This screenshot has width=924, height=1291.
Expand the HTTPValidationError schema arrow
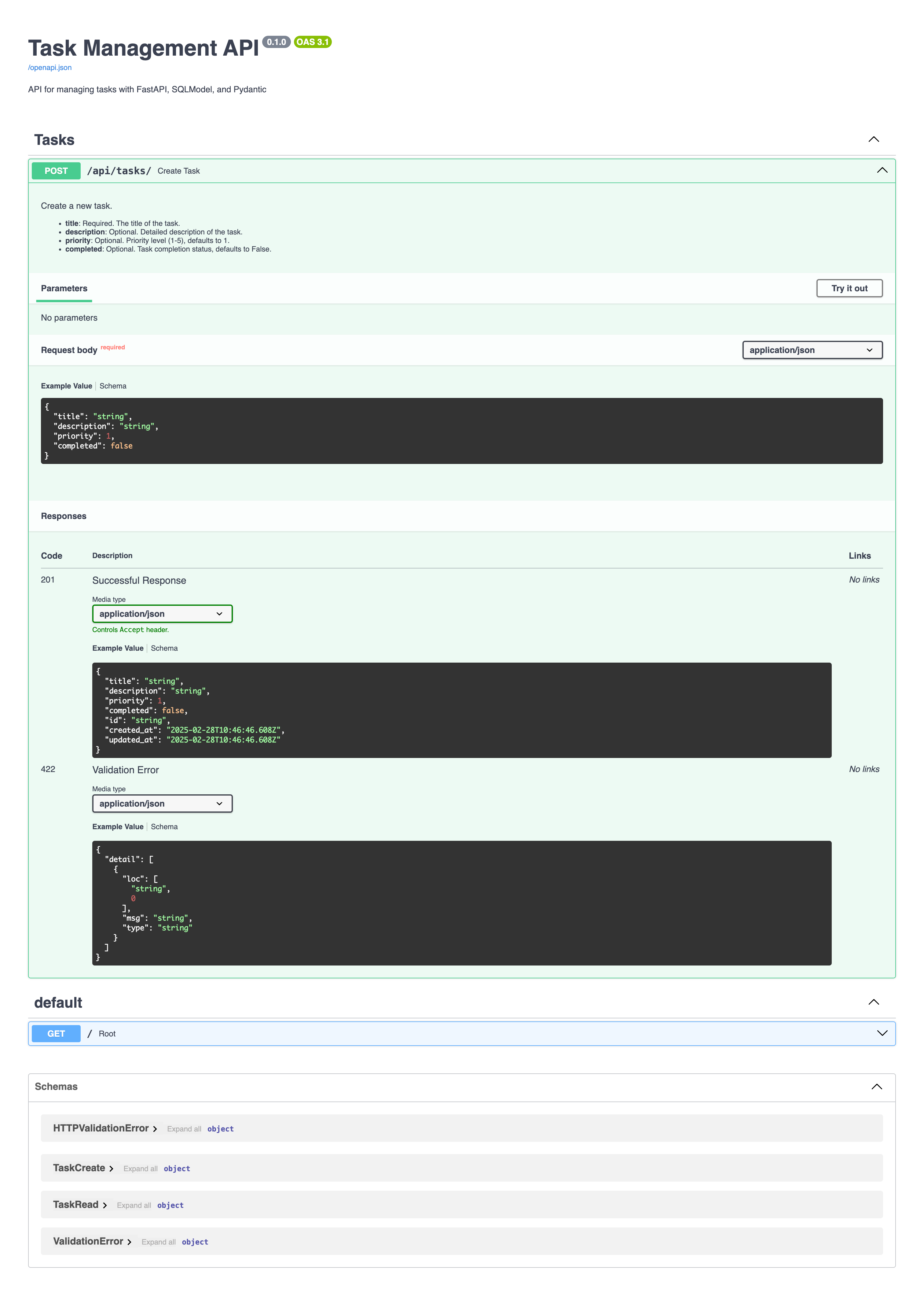[x=155, y=1129]
